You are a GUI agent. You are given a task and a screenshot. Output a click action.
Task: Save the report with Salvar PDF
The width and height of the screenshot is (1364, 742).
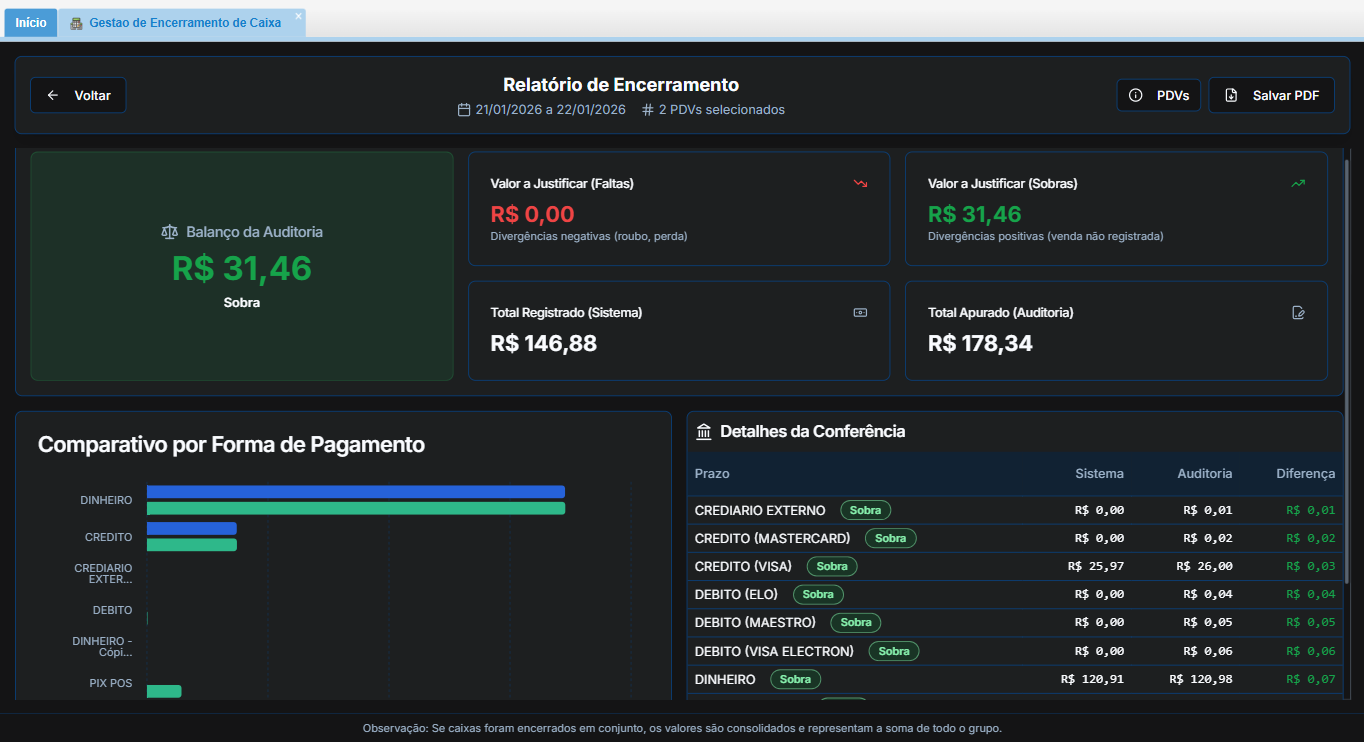(1271, 95)
